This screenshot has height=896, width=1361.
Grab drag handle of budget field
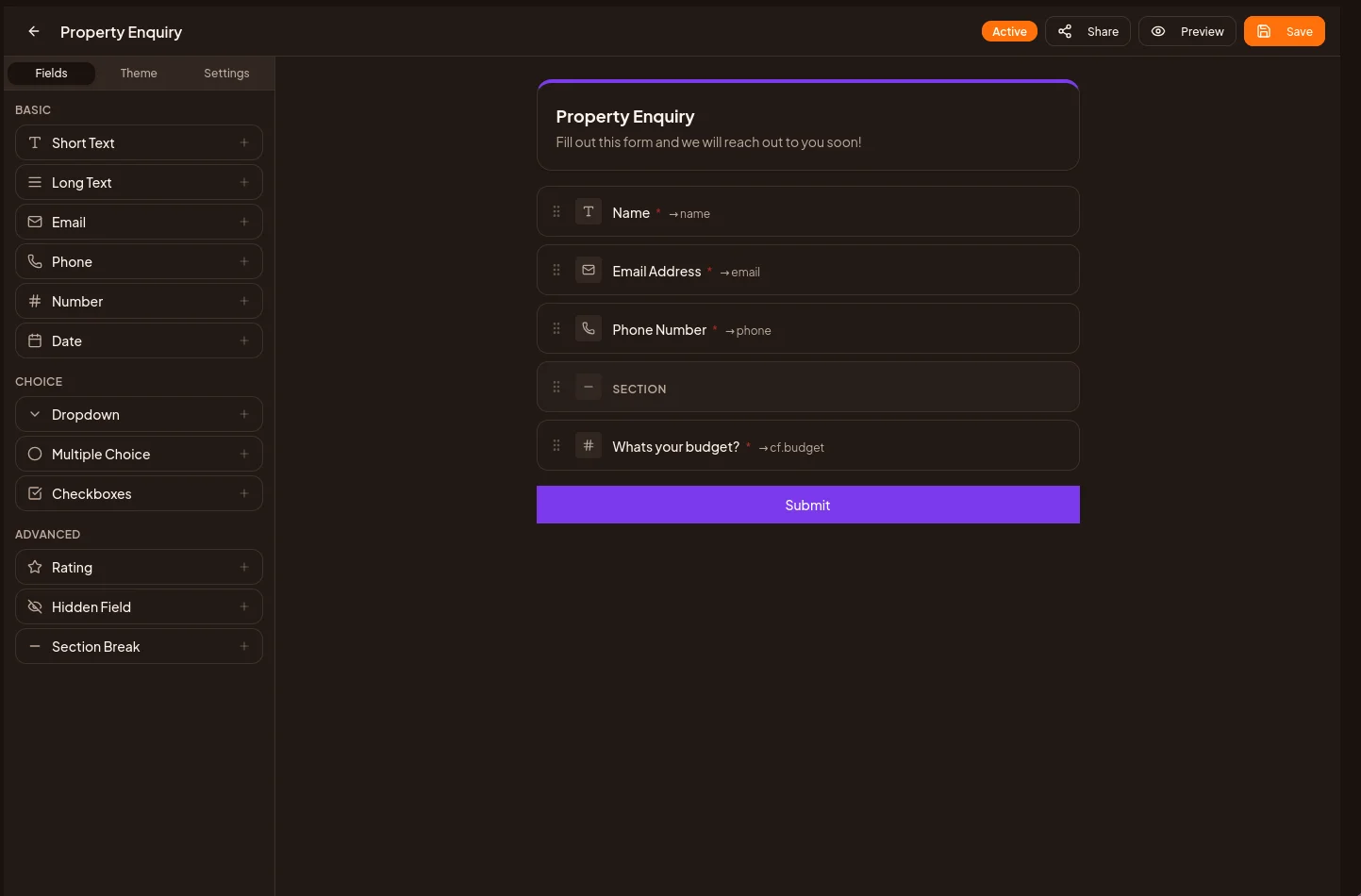556,445
